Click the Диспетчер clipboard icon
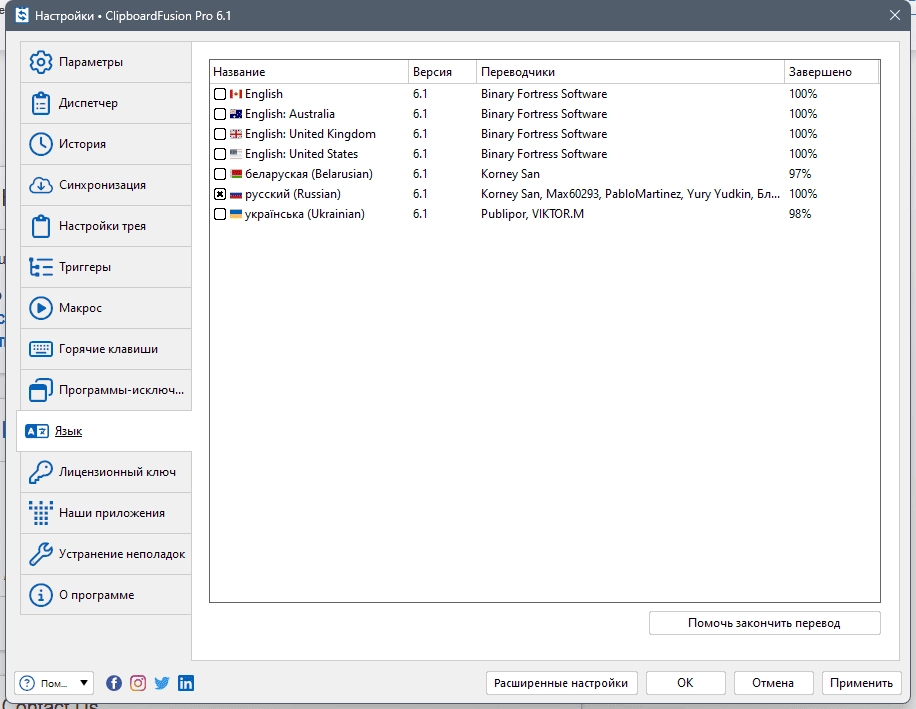The height and width of the screenshot is (709, 916). tap(40, 103)
